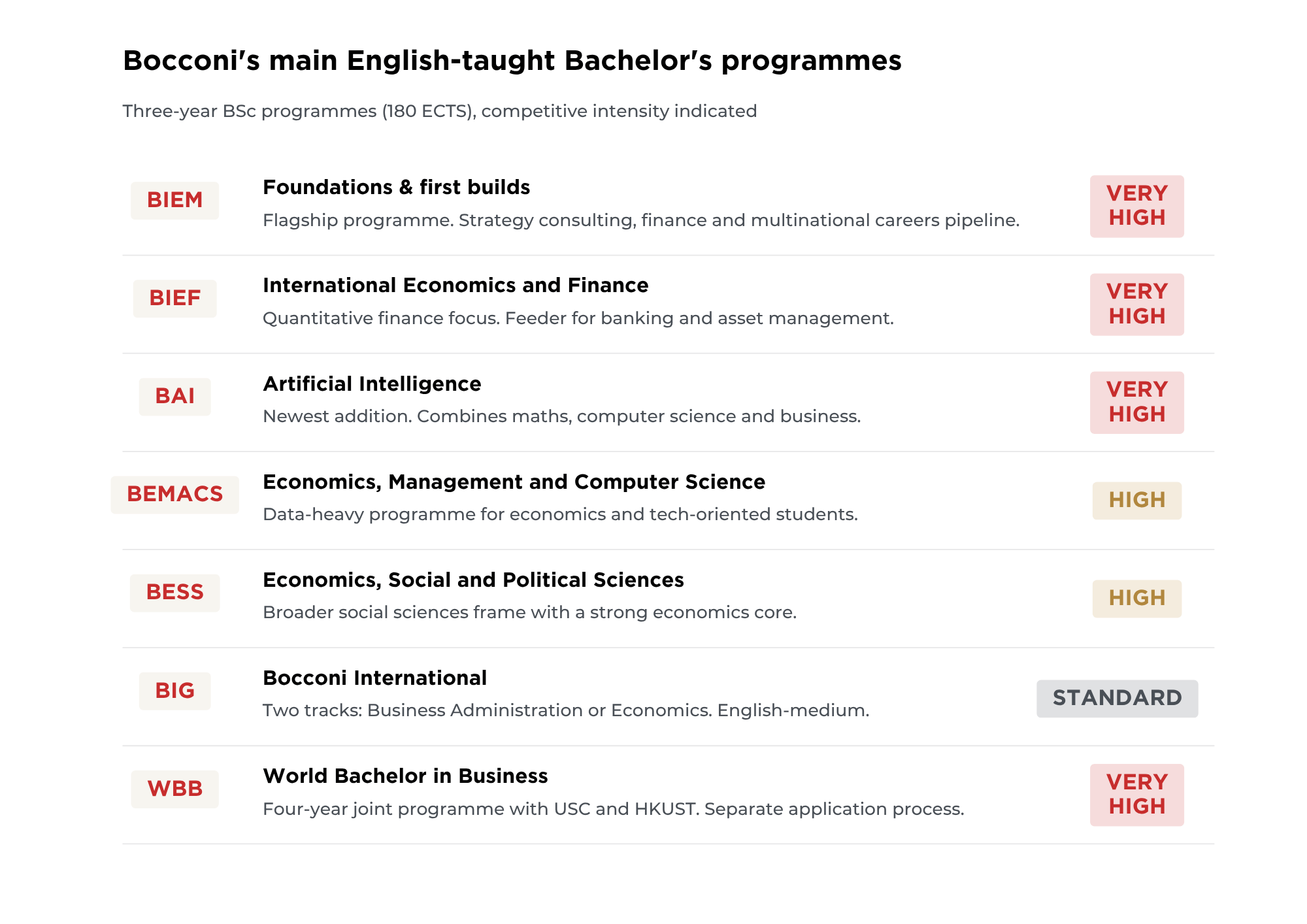The image size is (1307, 924).
Task: Open the BEMACS programme badge
Action: (174, 494)
